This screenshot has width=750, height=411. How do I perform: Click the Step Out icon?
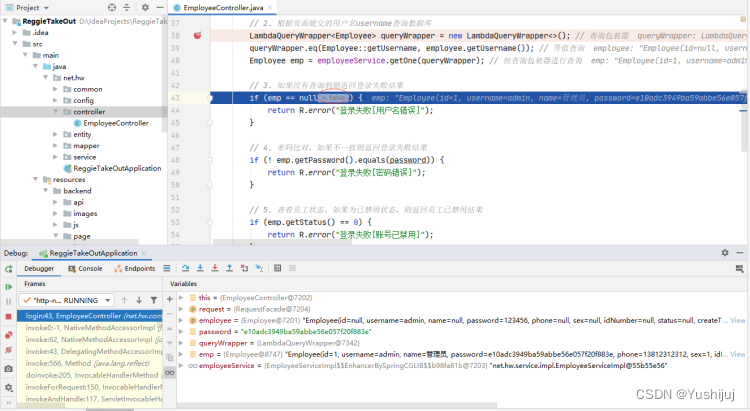(230, 268)
